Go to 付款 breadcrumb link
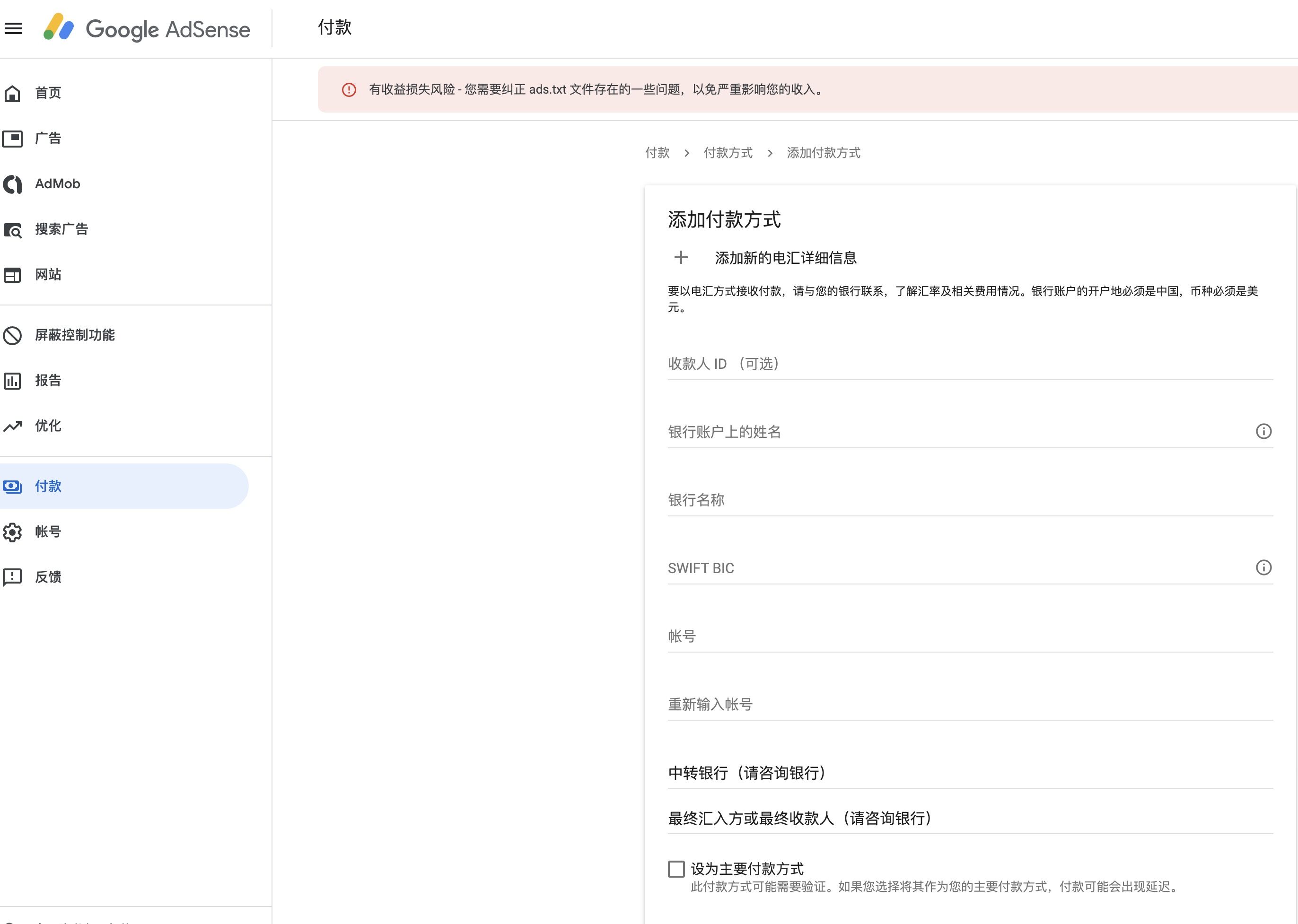This screenshot has width=1298, height=924. 657,152
